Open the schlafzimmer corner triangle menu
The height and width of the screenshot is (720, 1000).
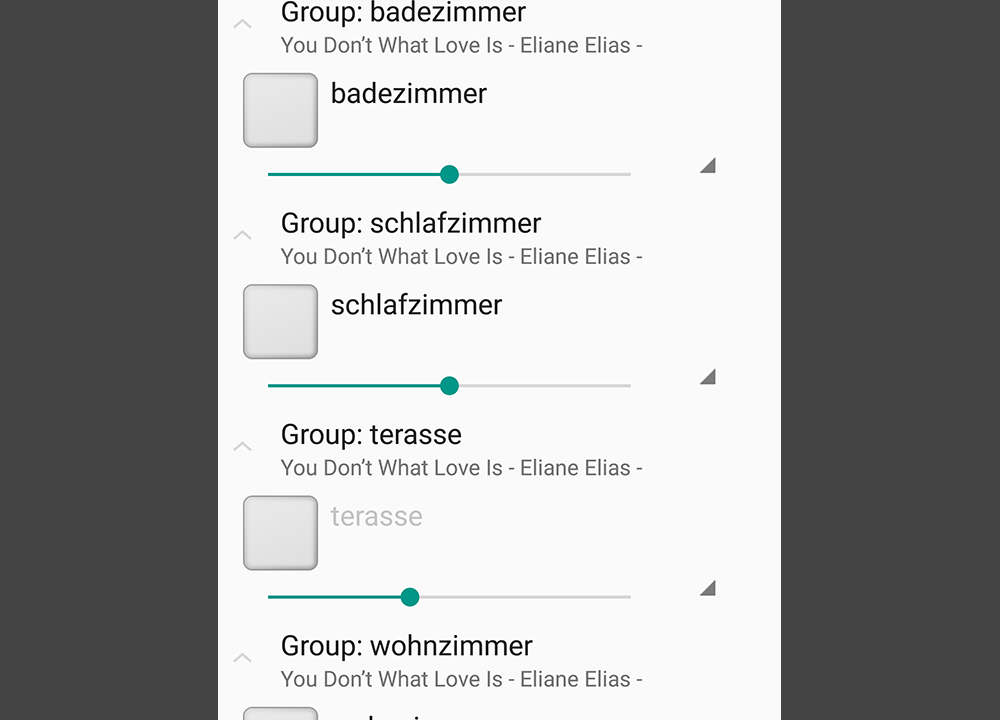(x=708, y=377)
